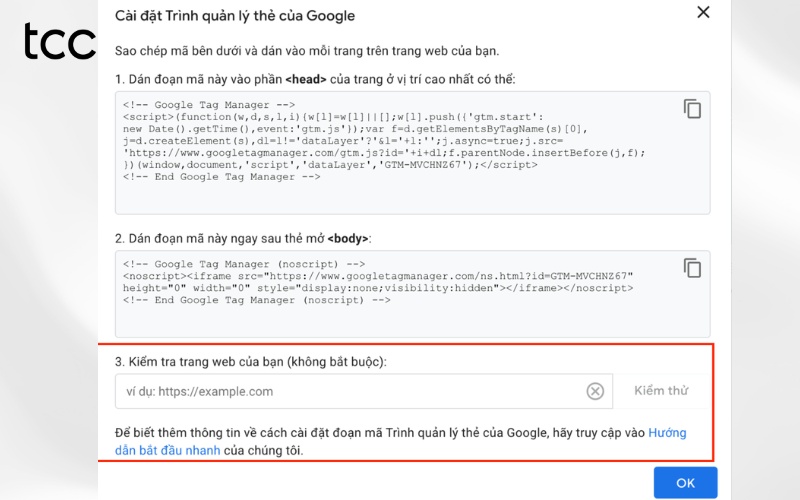
Task: Click the googletagmanager.com/gtm.js URL line
Action: 384,153
